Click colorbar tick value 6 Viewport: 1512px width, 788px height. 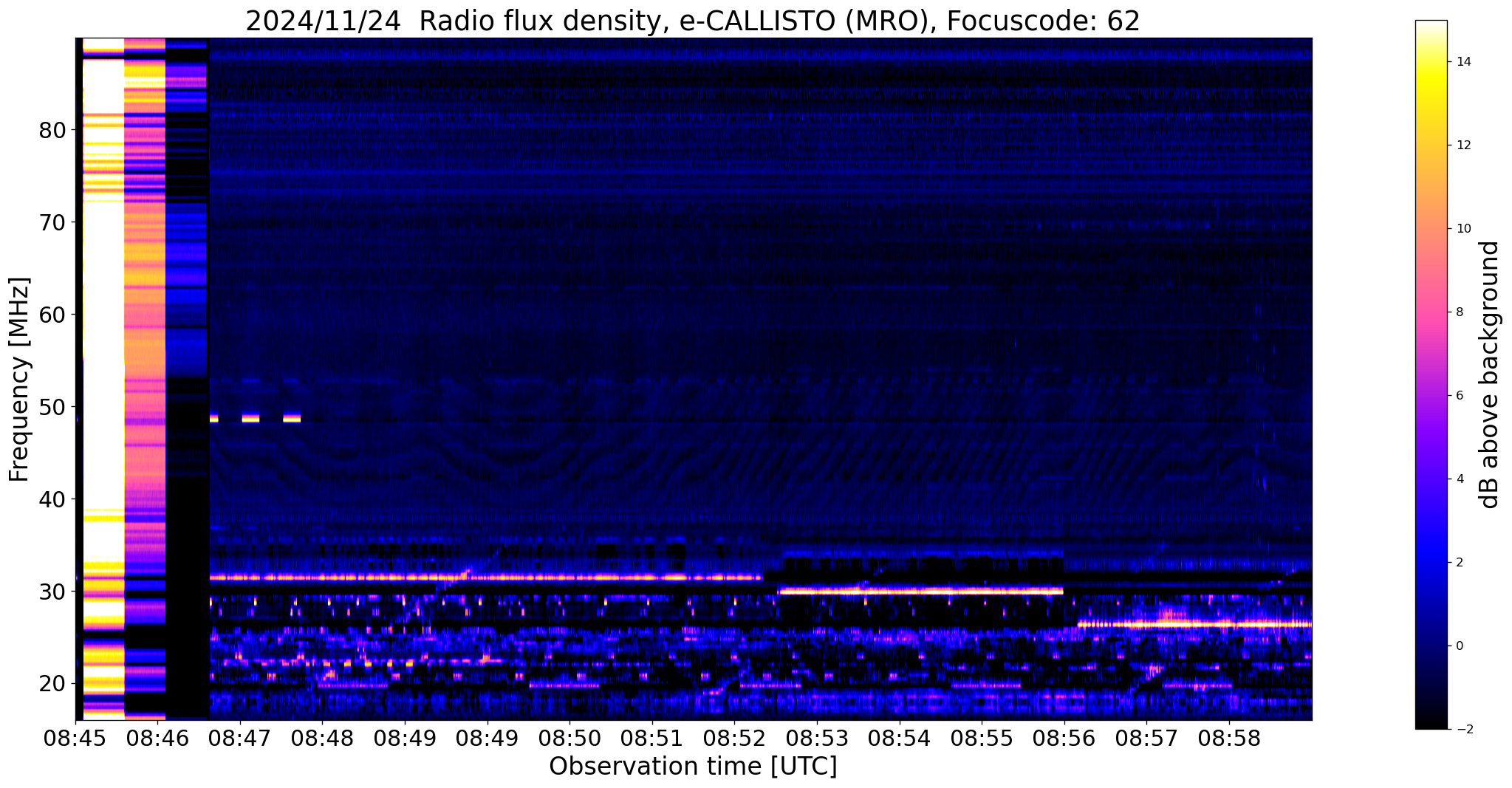click(x=1459, y=396)
